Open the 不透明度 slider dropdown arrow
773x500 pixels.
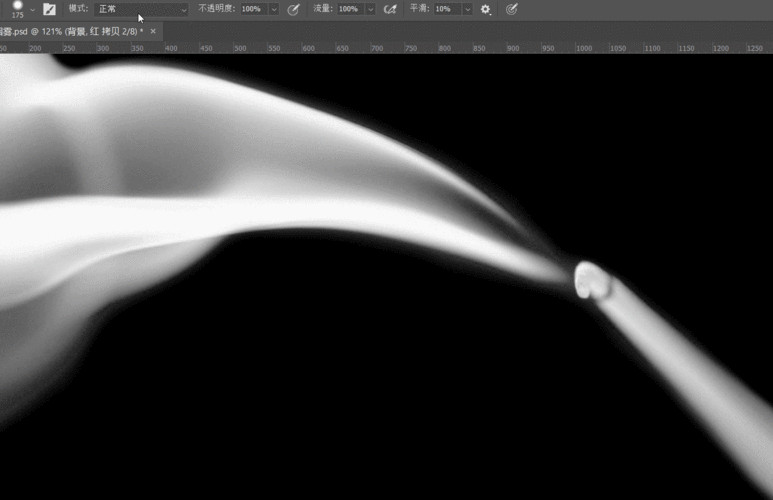273,9
